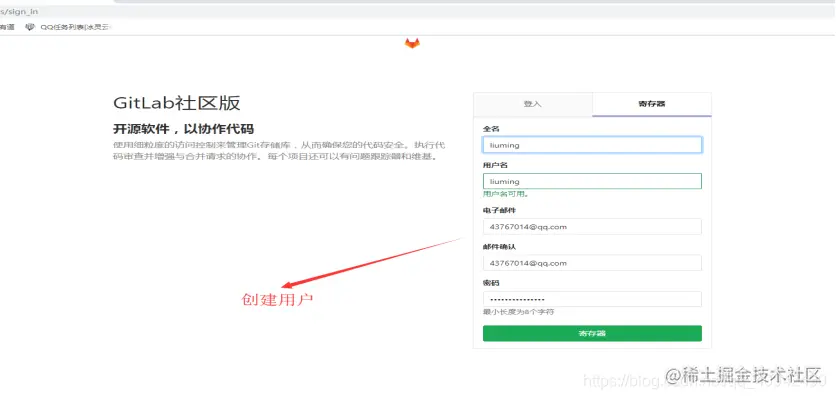Click the browser address bar URL
This screenshot has width=836, height=399.
click(19, 11)
